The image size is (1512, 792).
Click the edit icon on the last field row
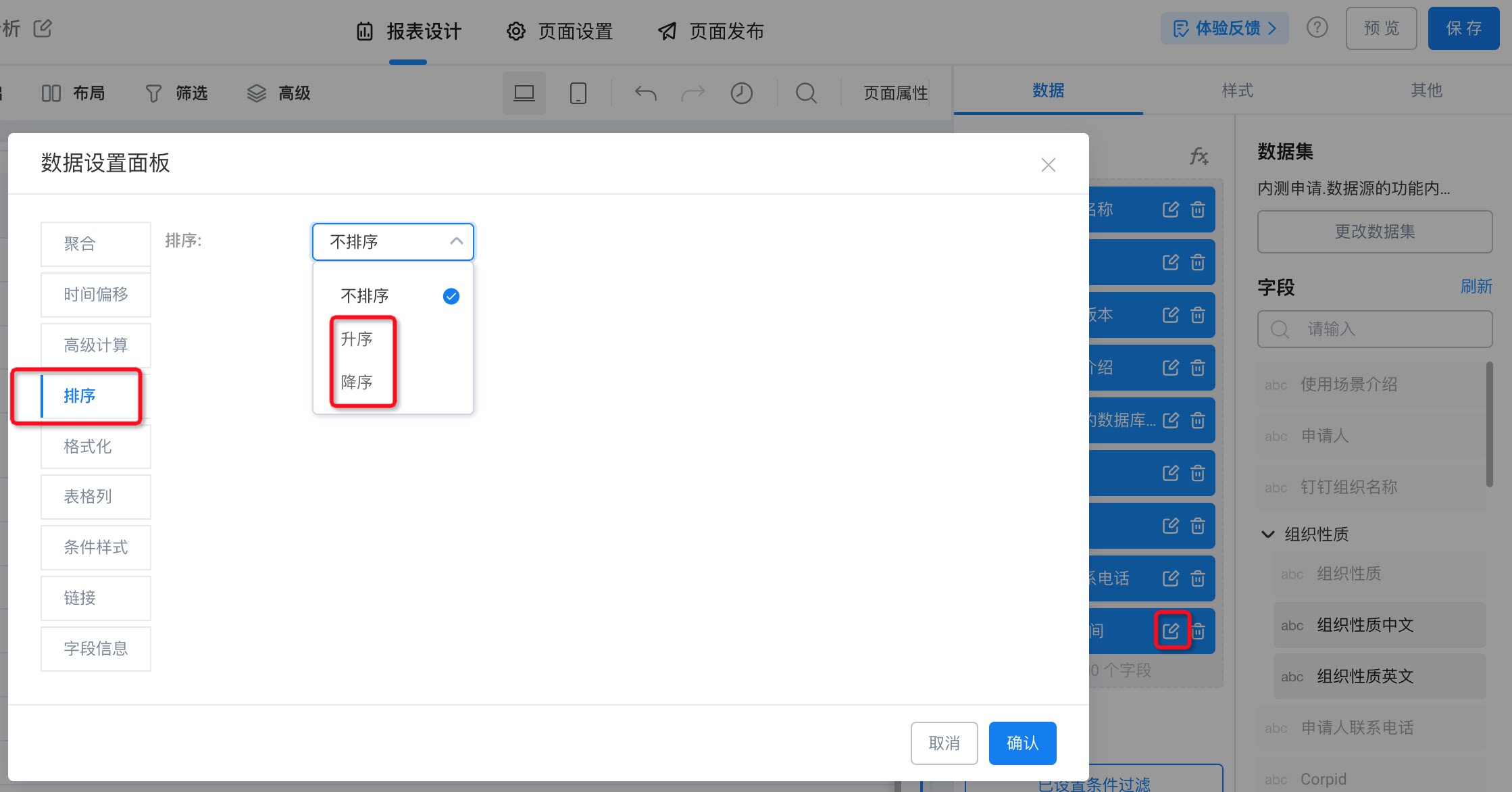click(1171, 631)
